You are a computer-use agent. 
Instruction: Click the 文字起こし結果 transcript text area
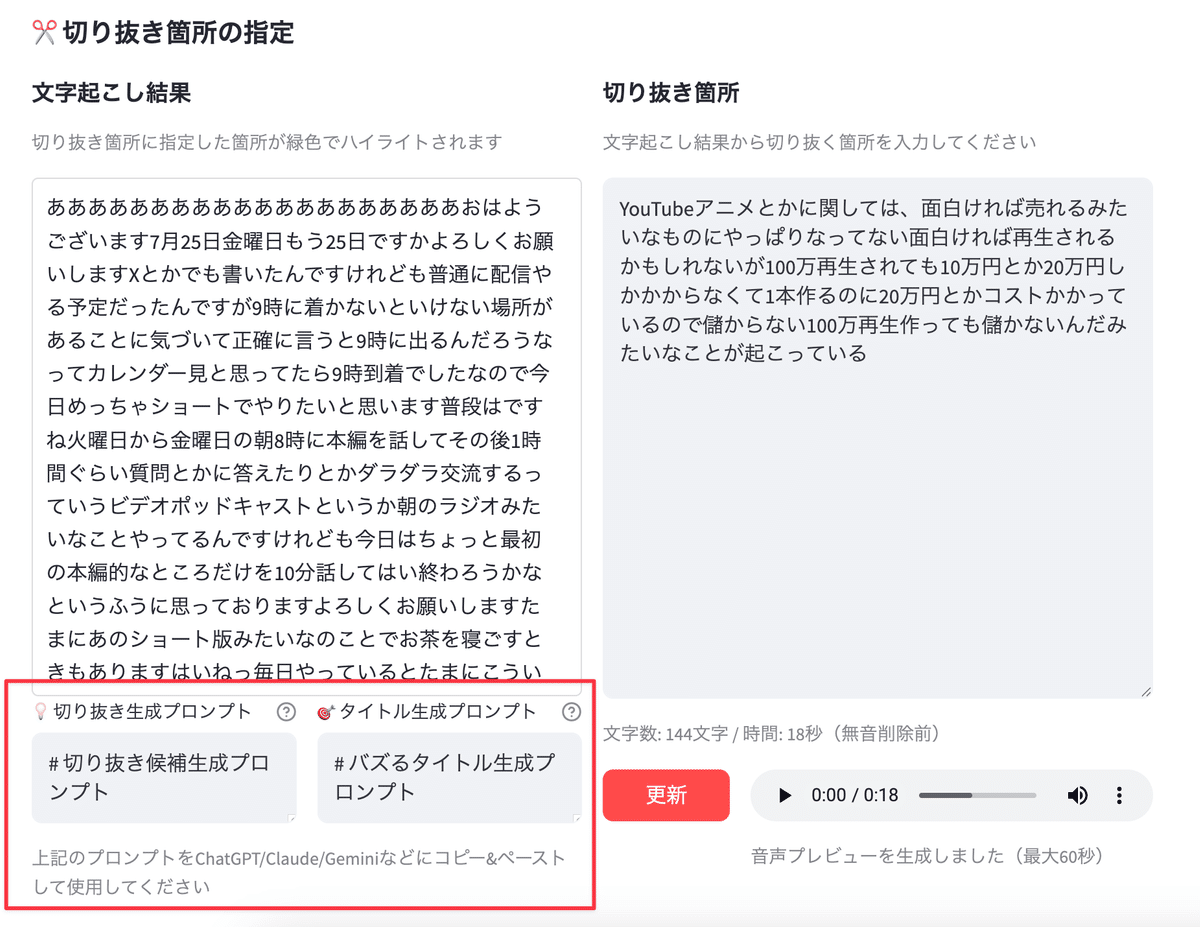tap(306, 437)
